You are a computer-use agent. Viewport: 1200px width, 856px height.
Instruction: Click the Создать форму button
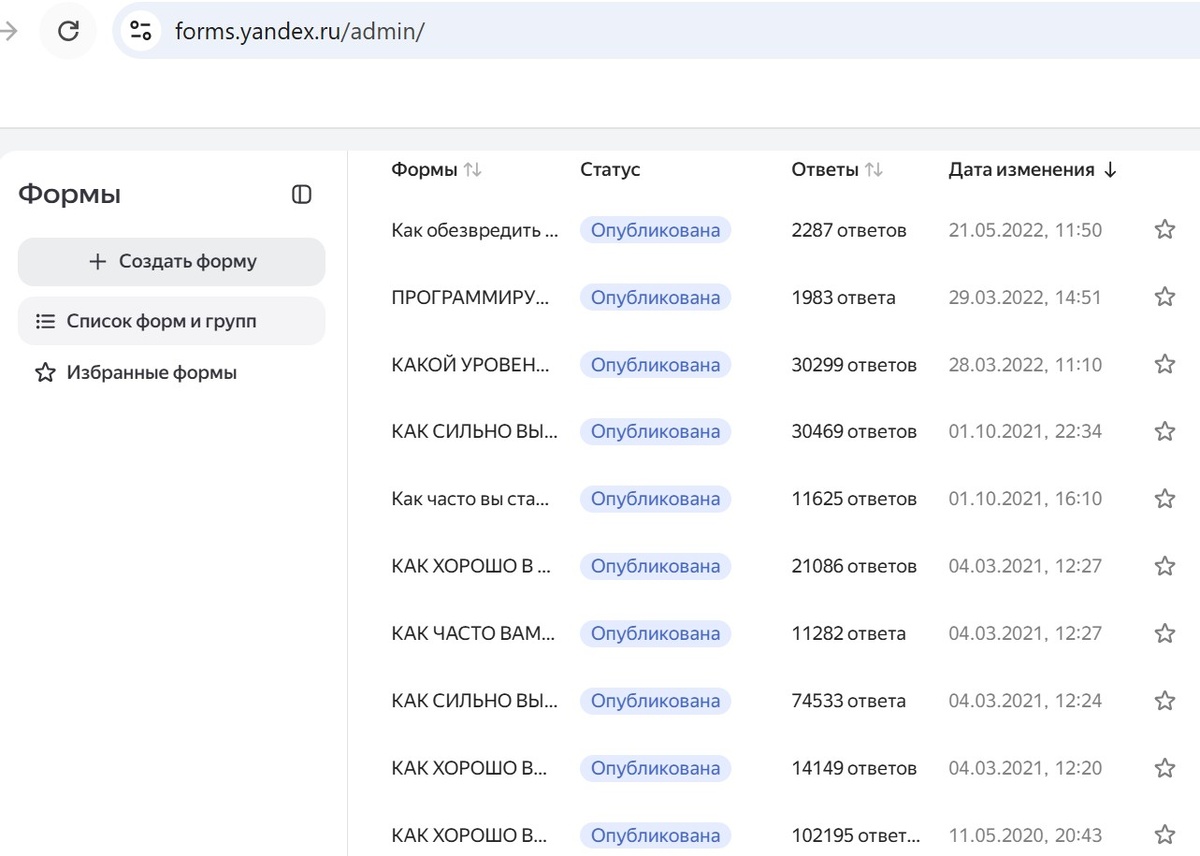tap(172, 262)
